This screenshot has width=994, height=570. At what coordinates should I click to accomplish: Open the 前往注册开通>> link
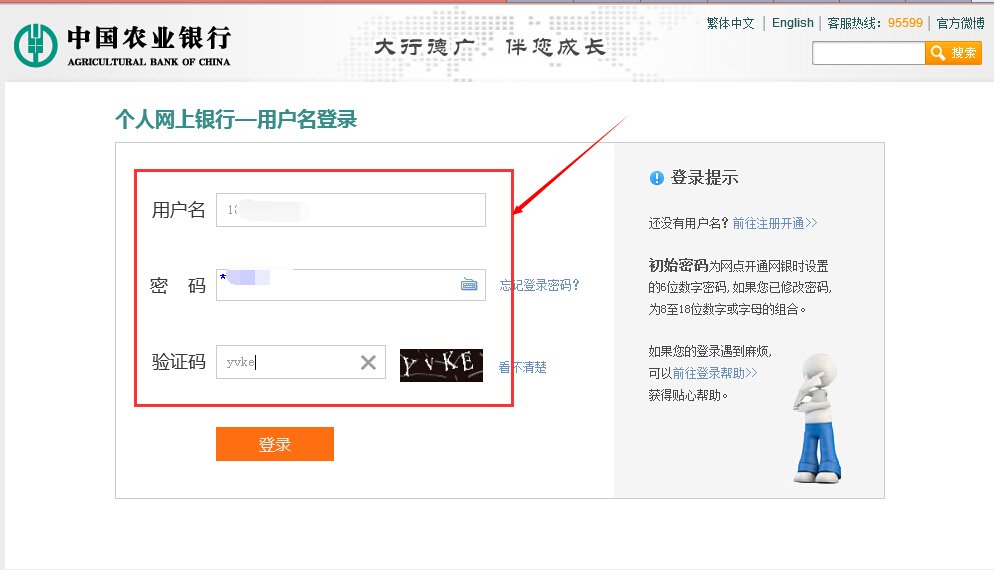[775, 223]
